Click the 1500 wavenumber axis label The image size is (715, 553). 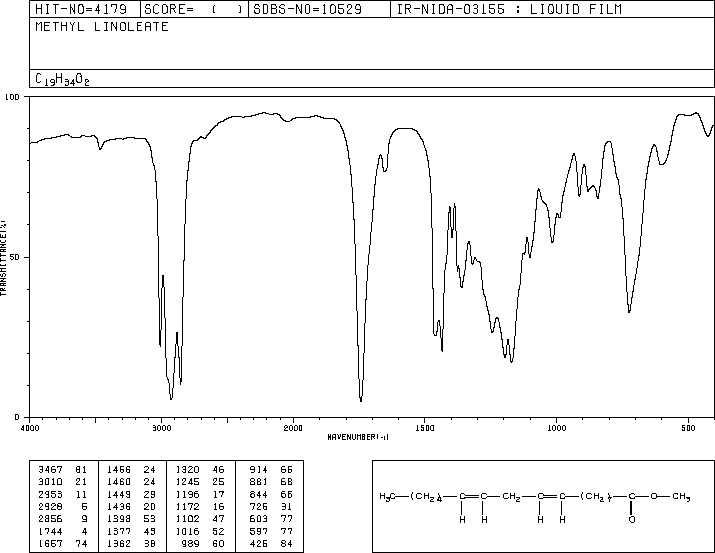425,428
